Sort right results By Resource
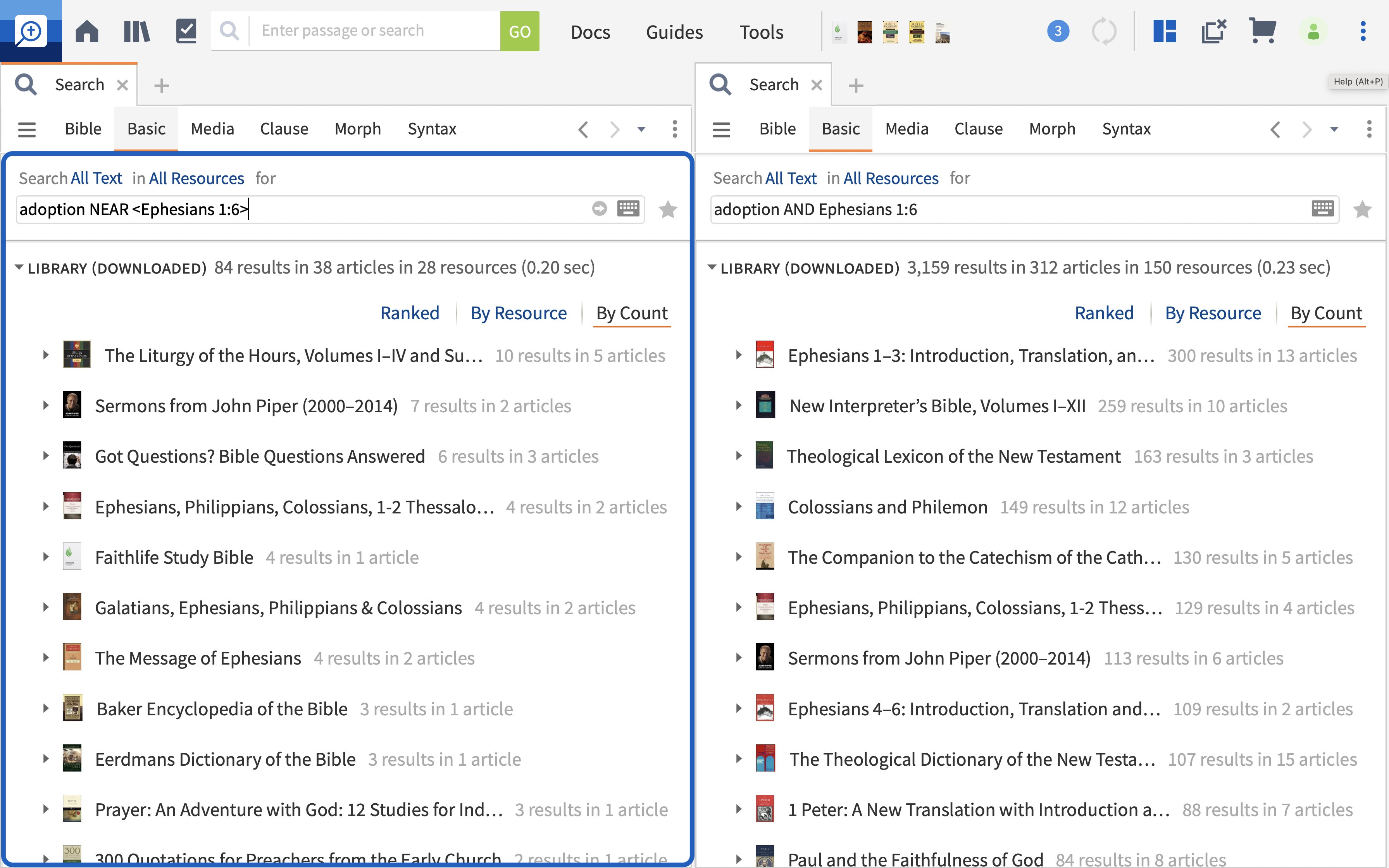 1213,313
